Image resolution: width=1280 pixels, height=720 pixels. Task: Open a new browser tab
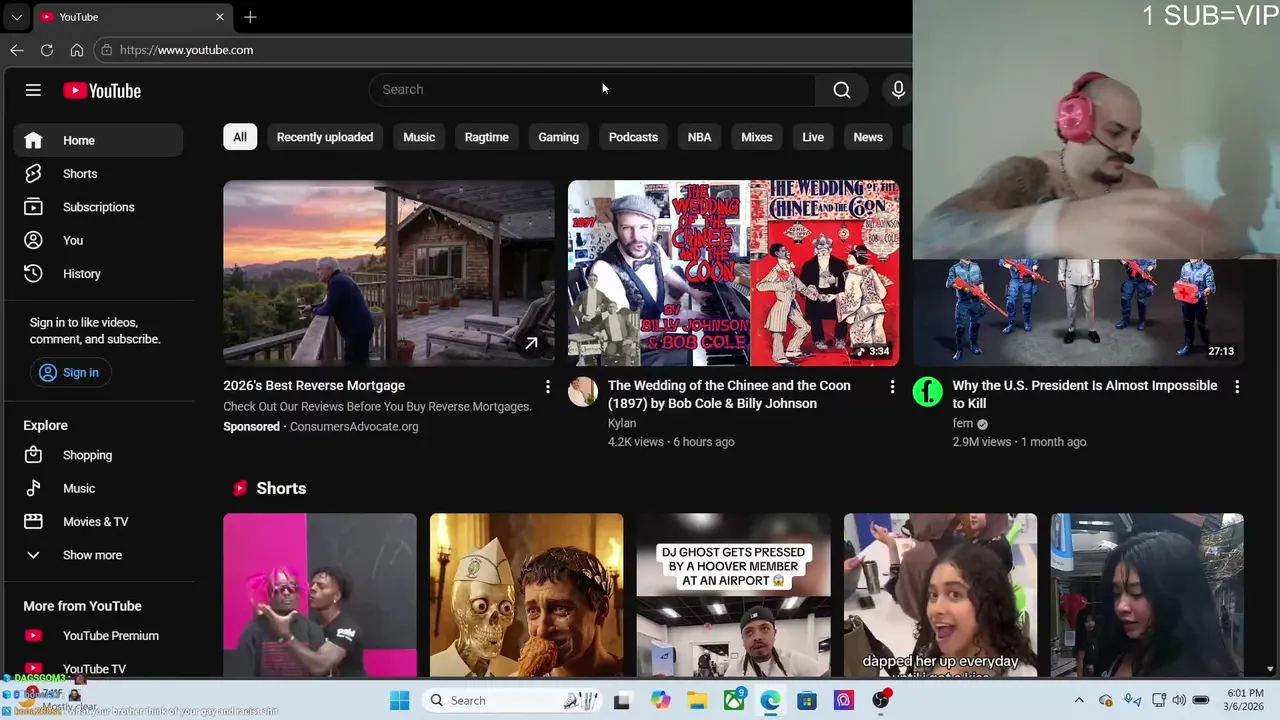coord(250,17)
